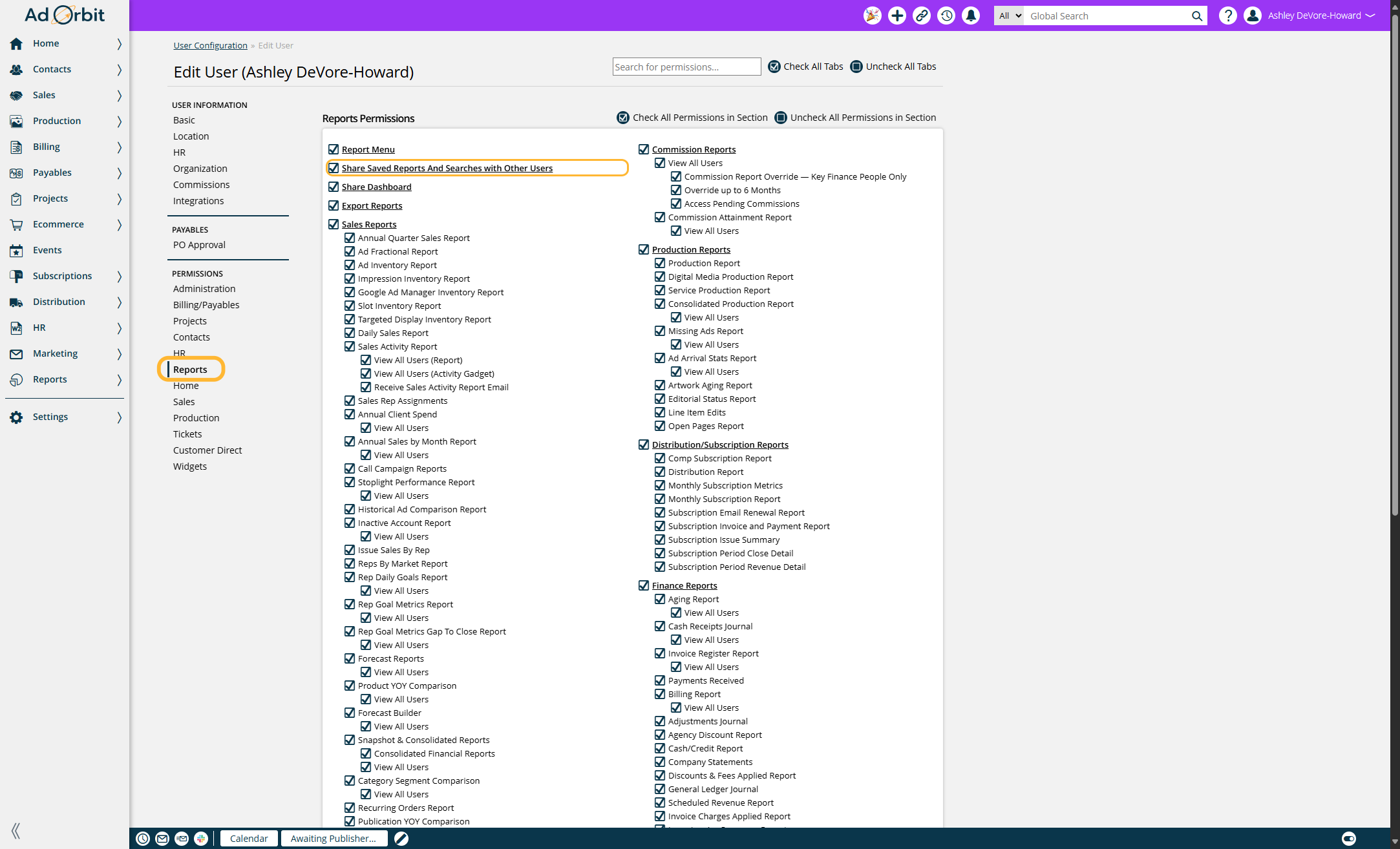Uncheck the Annual Quarter Sales Report checkbox

point(350,238)
